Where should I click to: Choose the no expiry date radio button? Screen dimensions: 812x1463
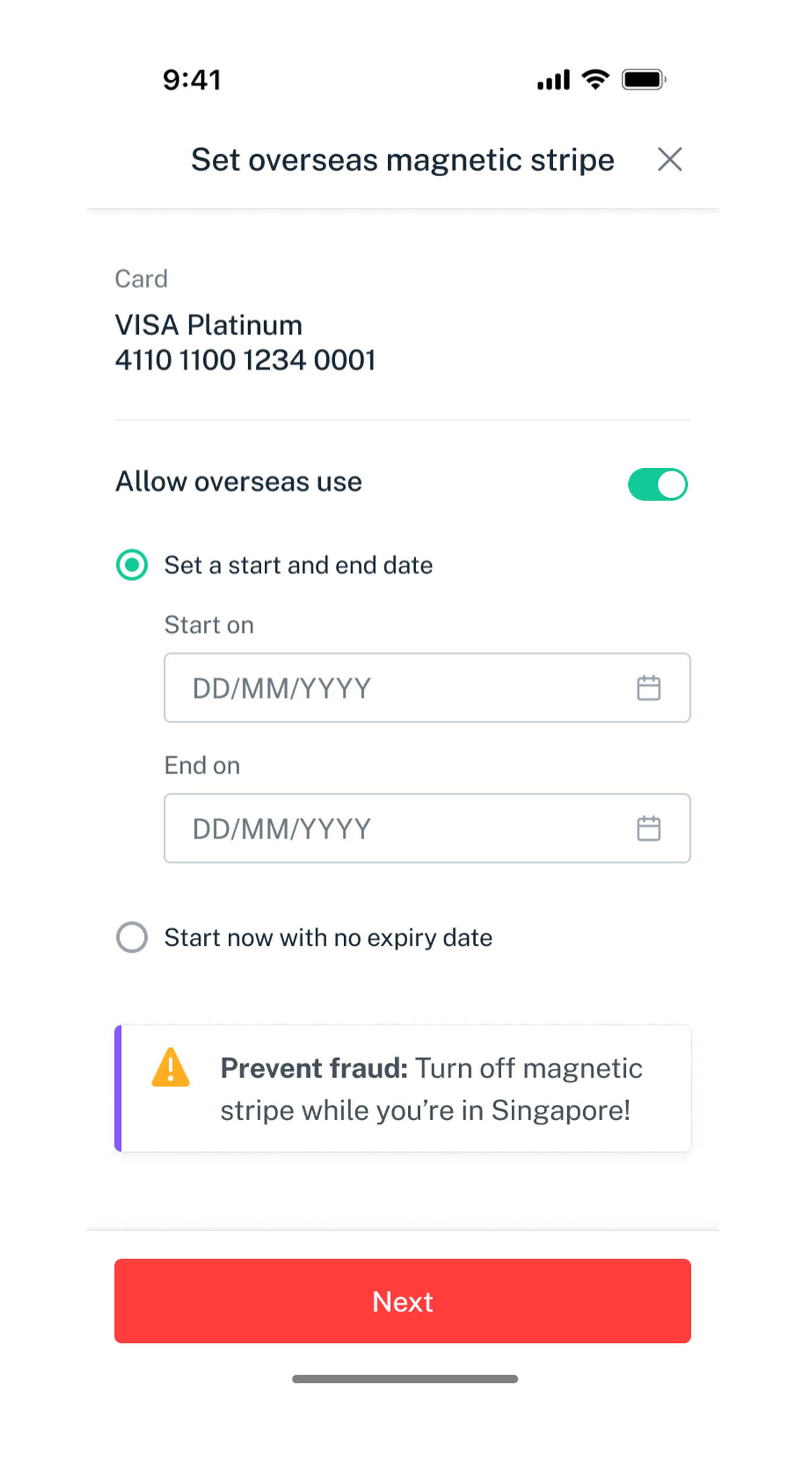pos(132,938)
